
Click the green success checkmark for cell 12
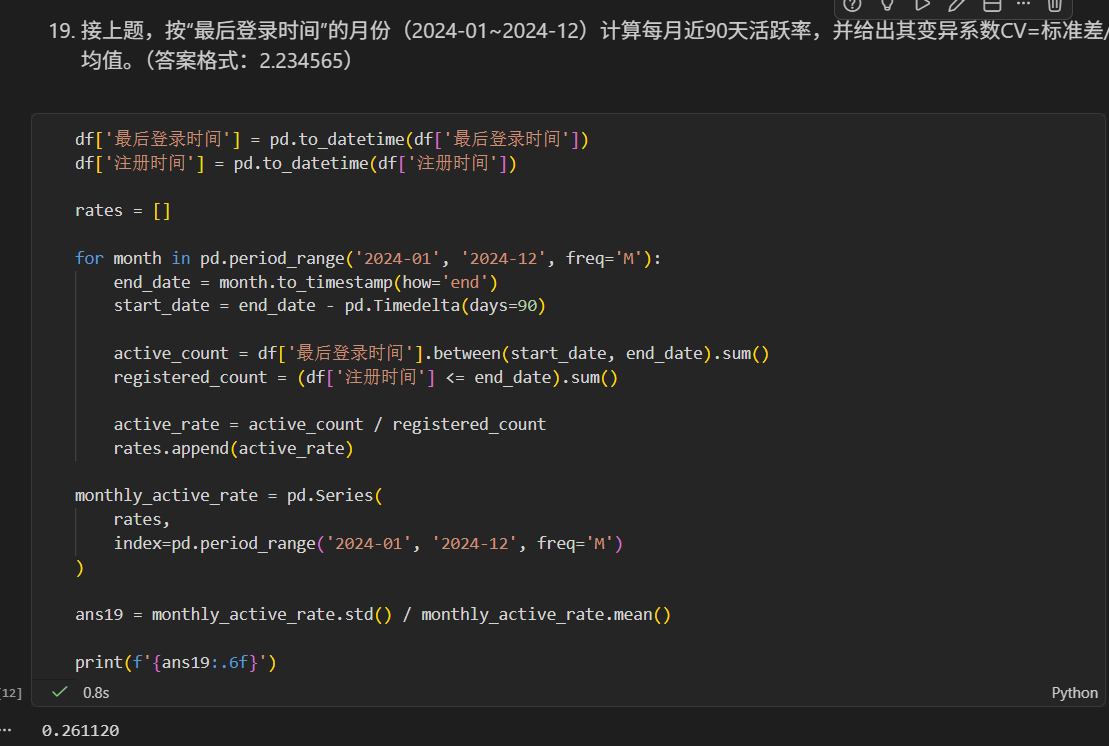(x=60, y=692)
